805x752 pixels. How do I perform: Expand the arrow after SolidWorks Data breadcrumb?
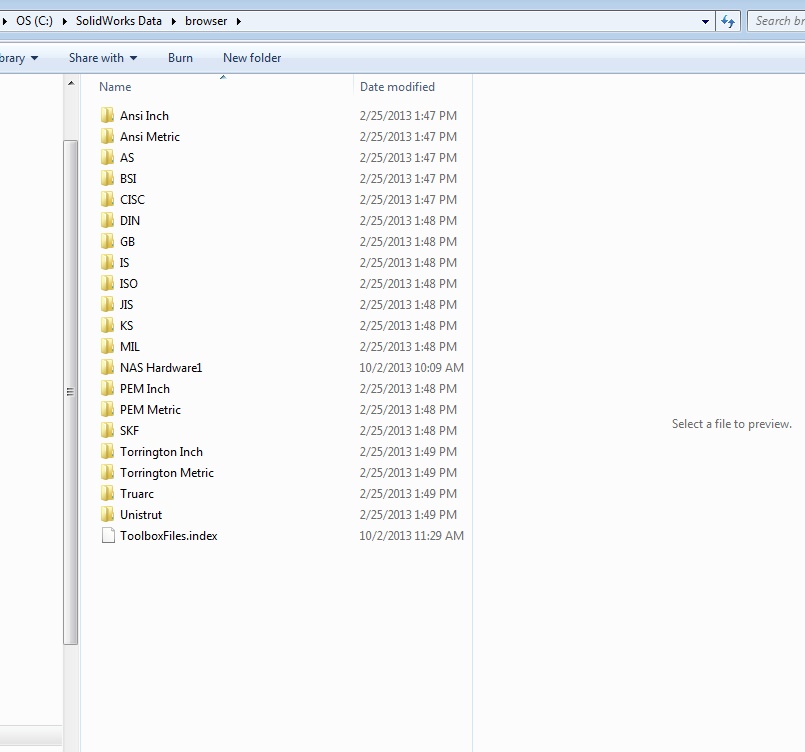point(174,21)
